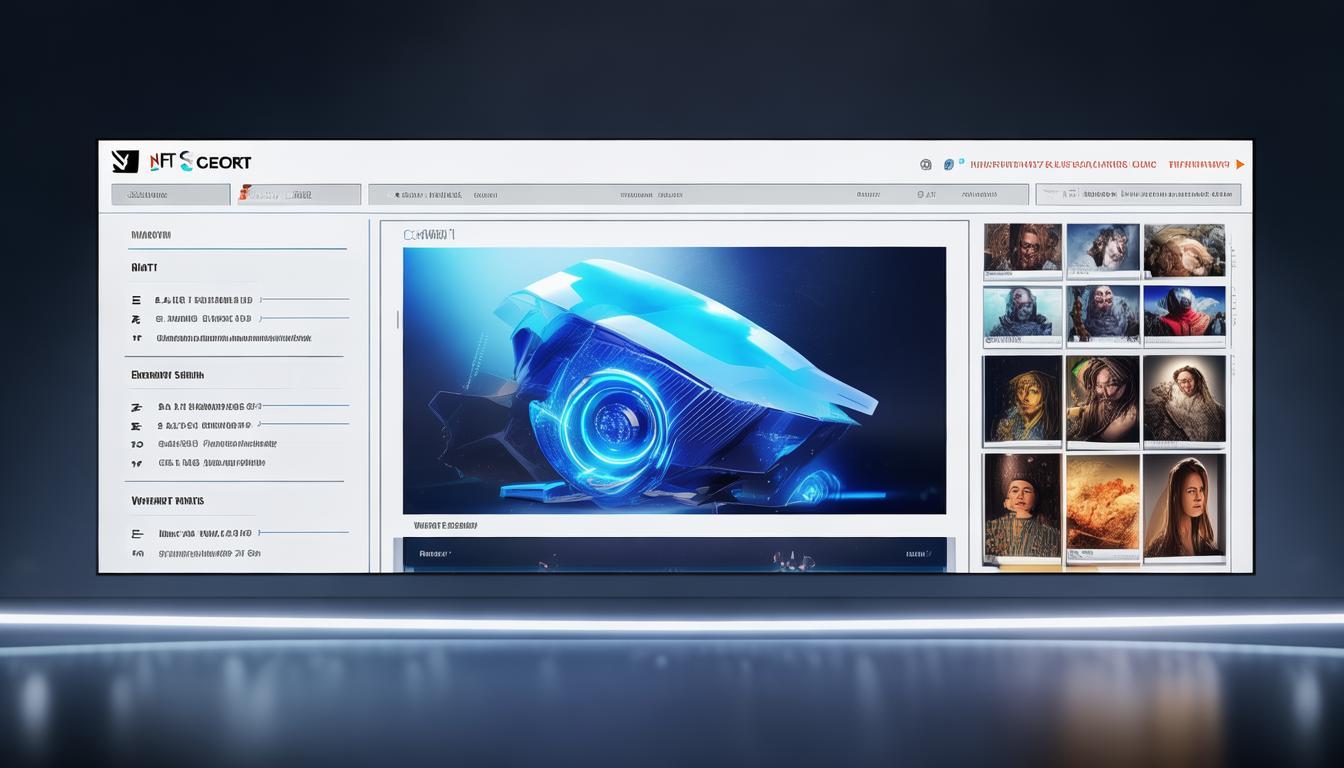1344x768 pixels.
Task: Click inside the gray search field in the toolbar
Action: click(1137, 194)
